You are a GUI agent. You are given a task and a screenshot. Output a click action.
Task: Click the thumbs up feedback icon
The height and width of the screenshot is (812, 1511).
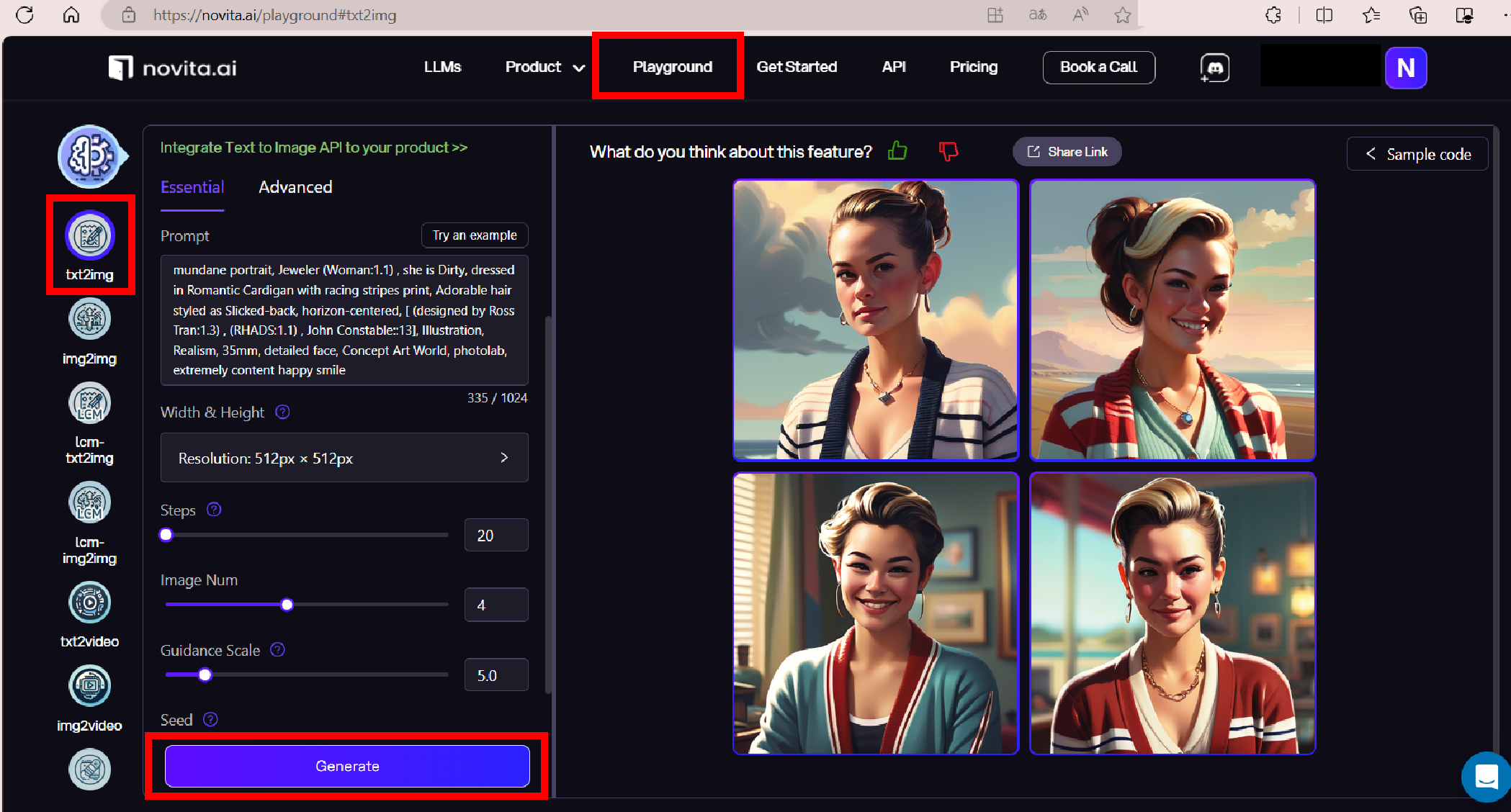pyautogui.click(x=897, y=151)
